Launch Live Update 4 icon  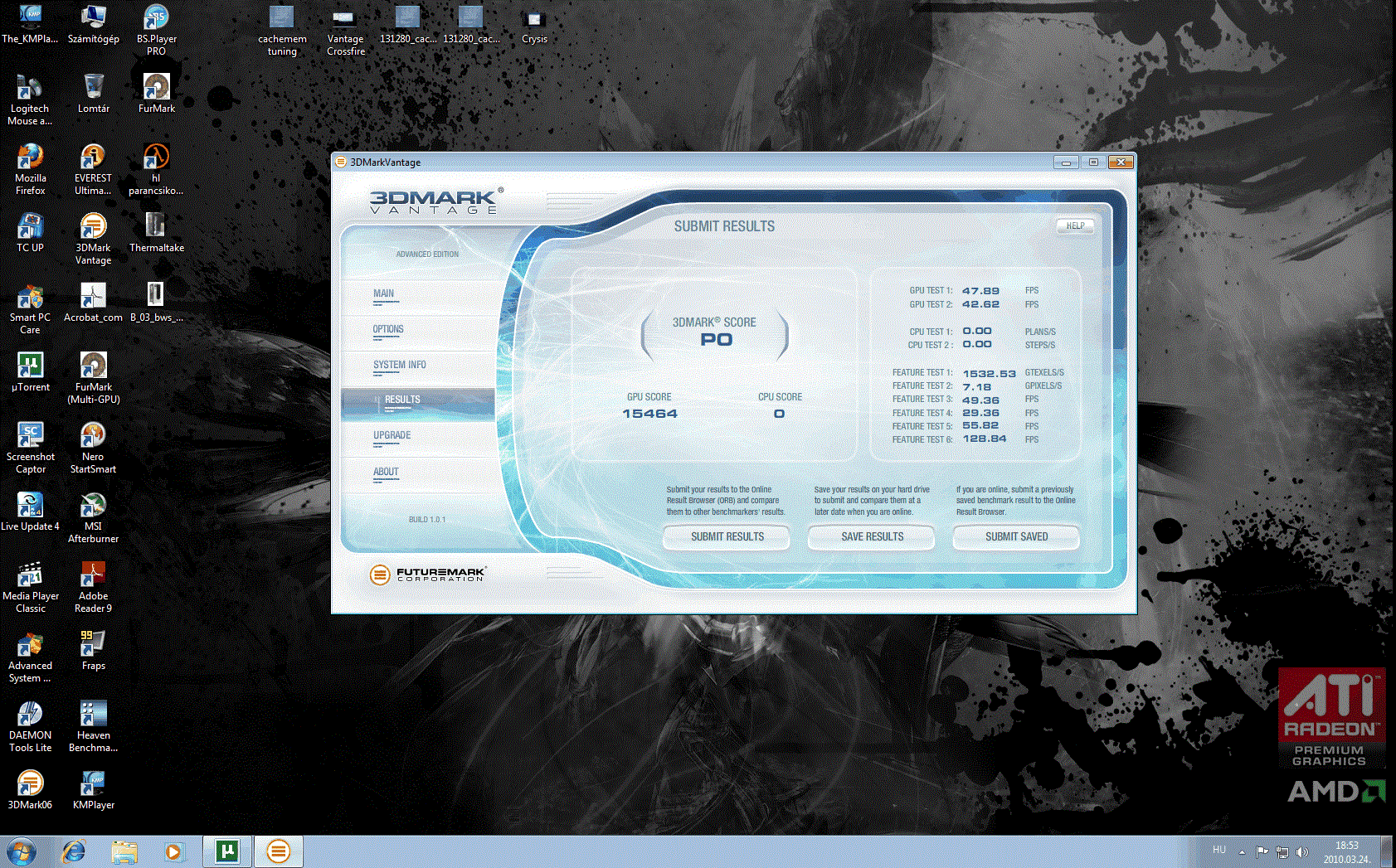[31, 512]
